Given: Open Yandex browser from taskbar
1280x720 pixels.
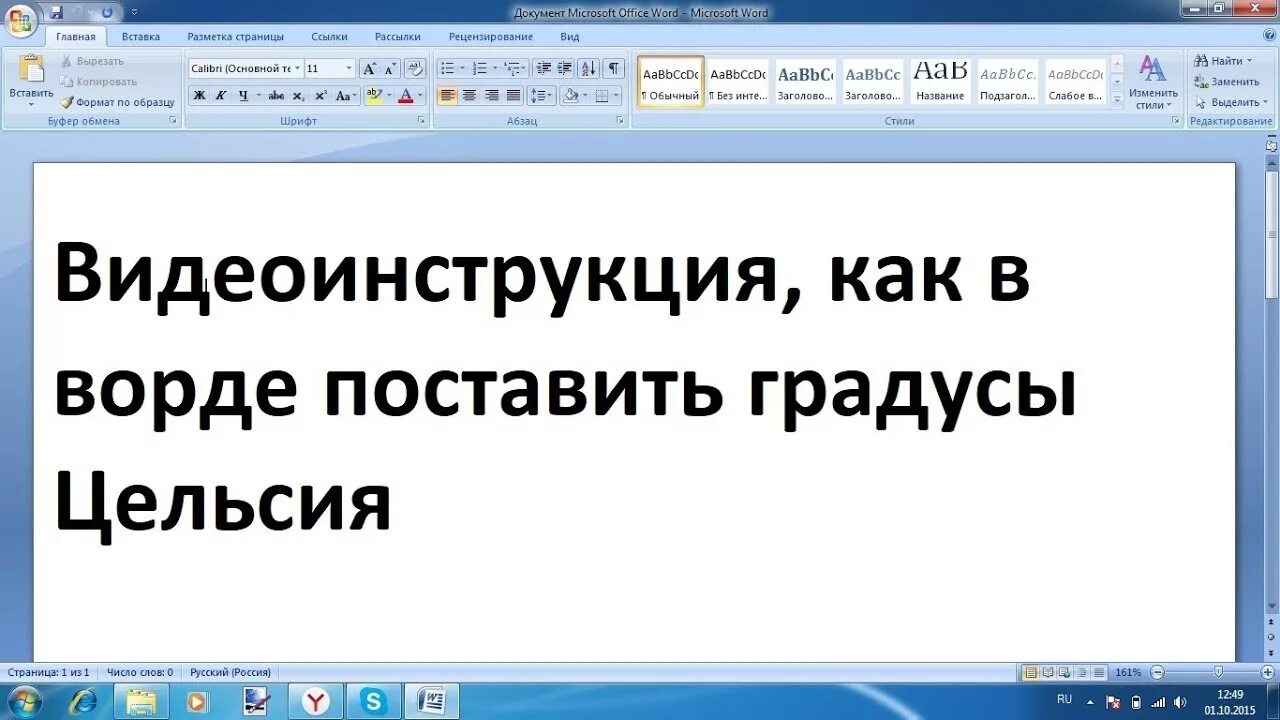Looking at the screenshot, I should tap(315, 702).
